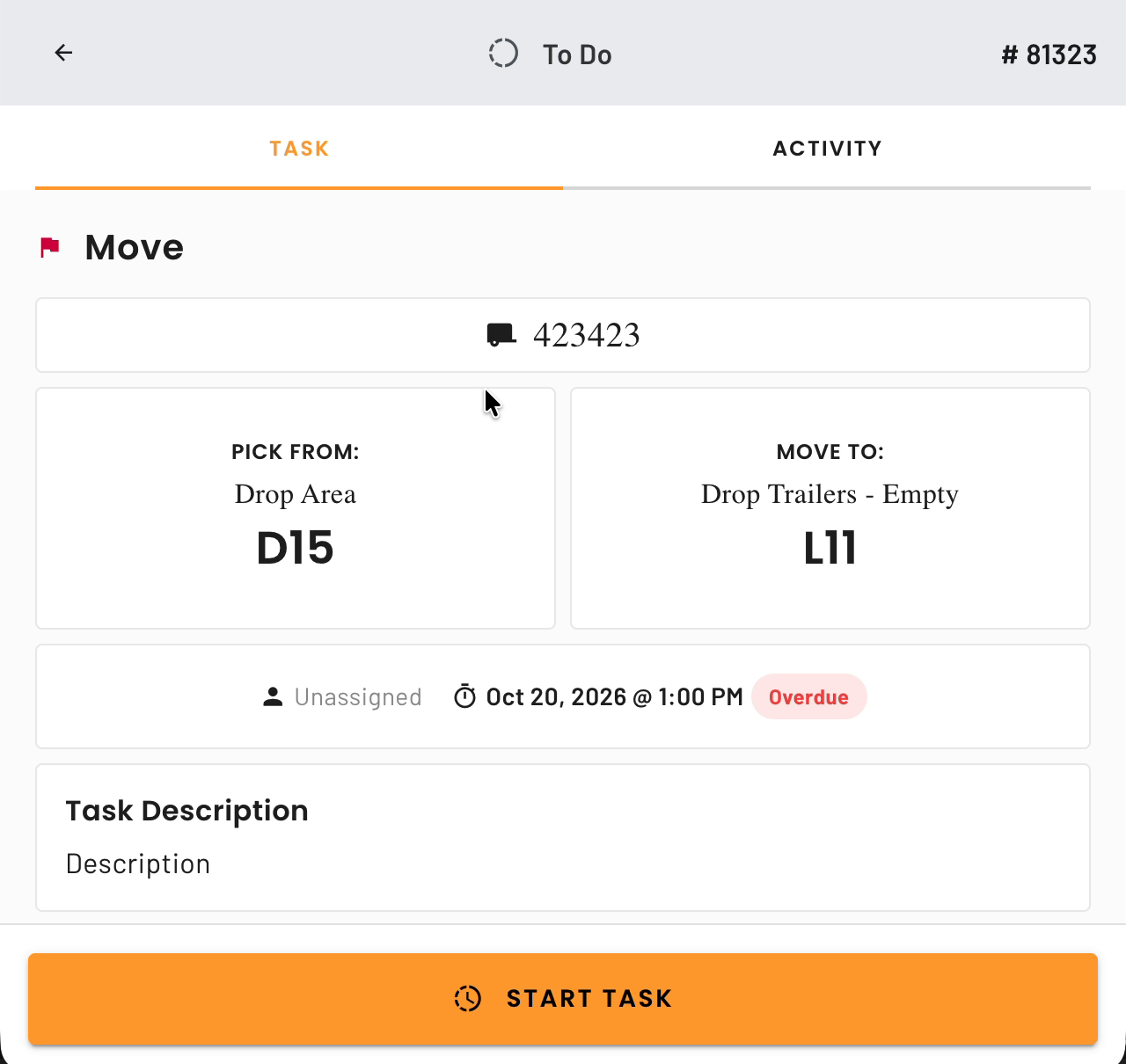Start the task with orange button

(x=563, y=999)
